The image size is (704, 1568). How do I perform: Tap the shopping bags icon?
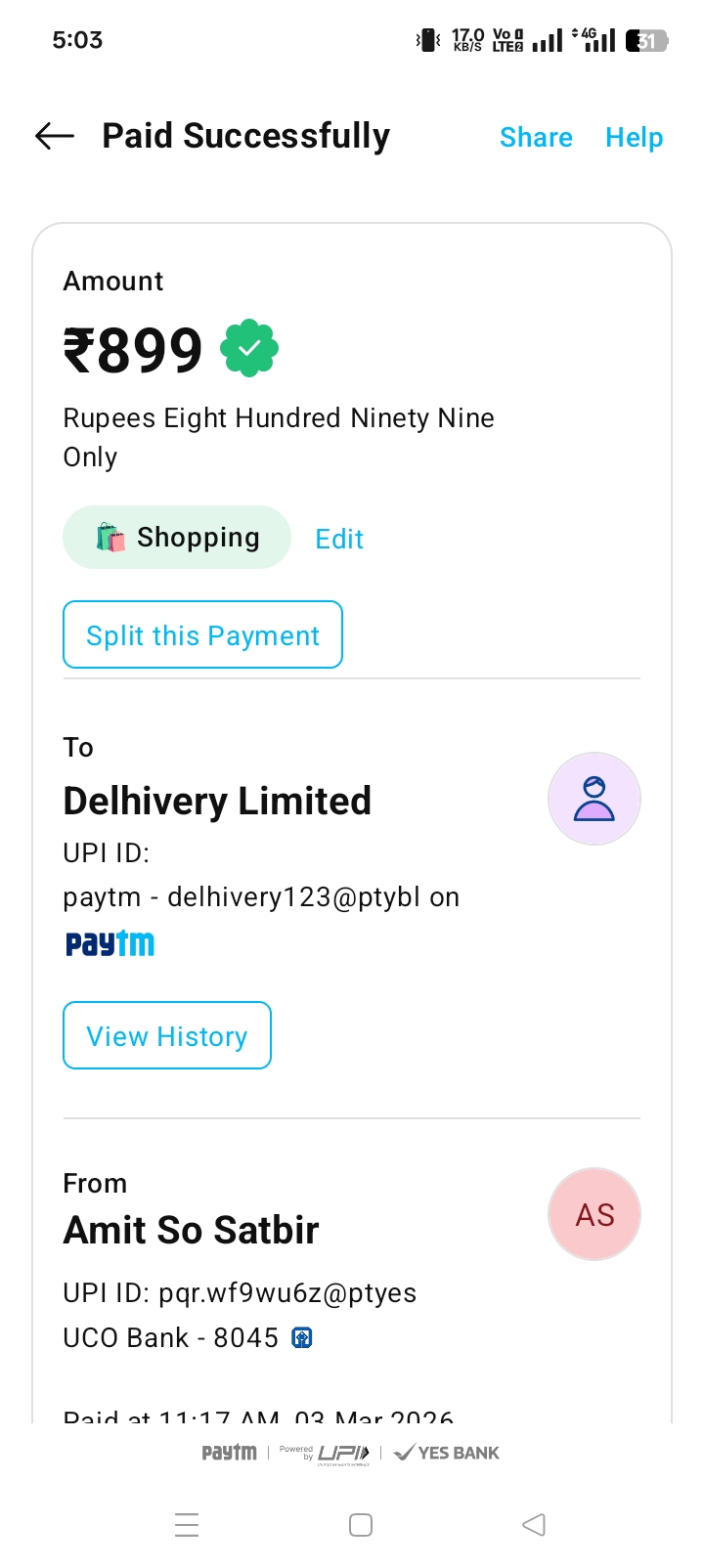[110, 538]
